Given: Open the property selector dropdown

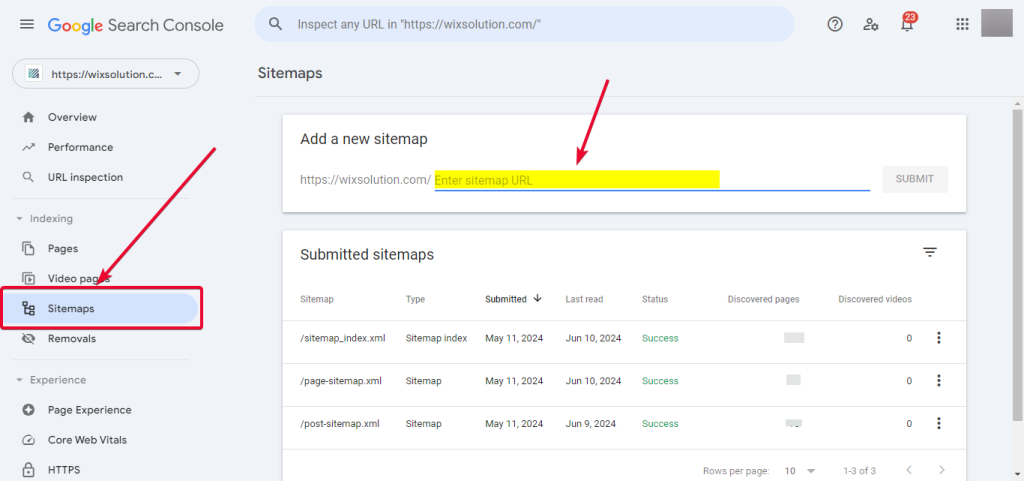Looking at the screenshot, I should pyautogui.click(x=106, y=74).
